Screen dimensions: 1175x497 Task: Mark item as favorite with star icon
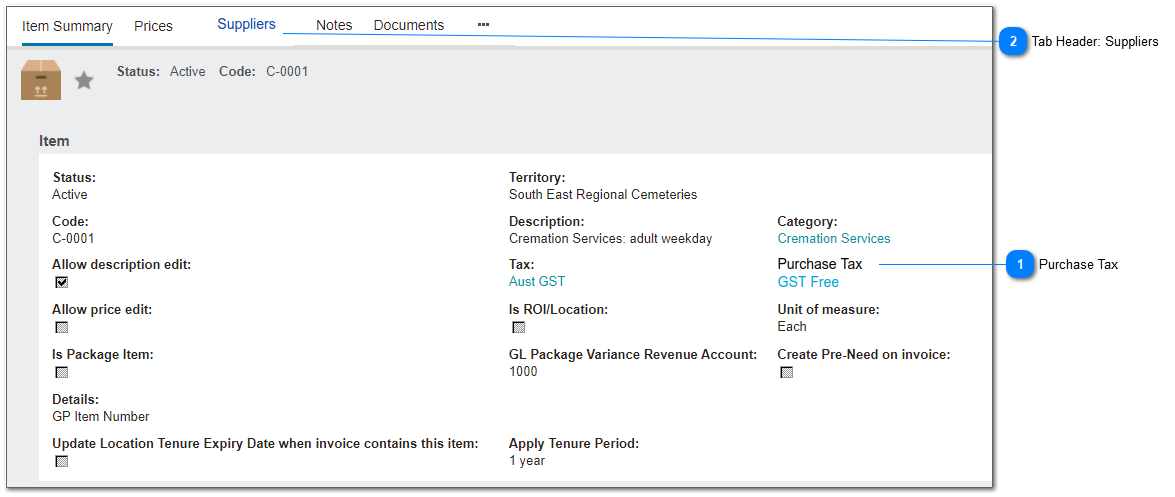tap(84, 80)
